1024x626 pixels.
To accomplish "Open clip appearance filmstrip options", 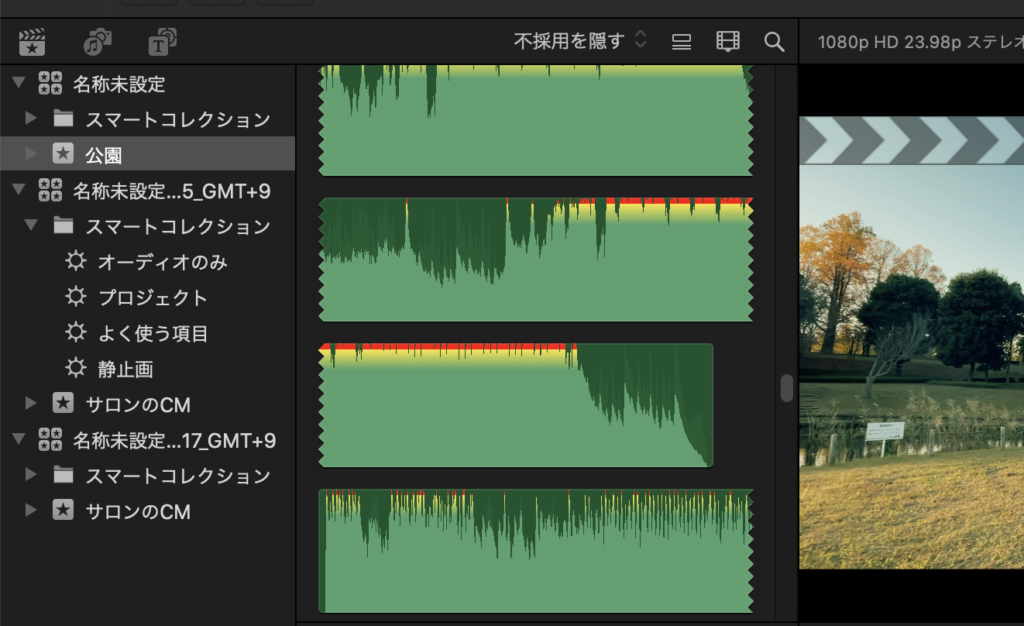I will (728, 42).
